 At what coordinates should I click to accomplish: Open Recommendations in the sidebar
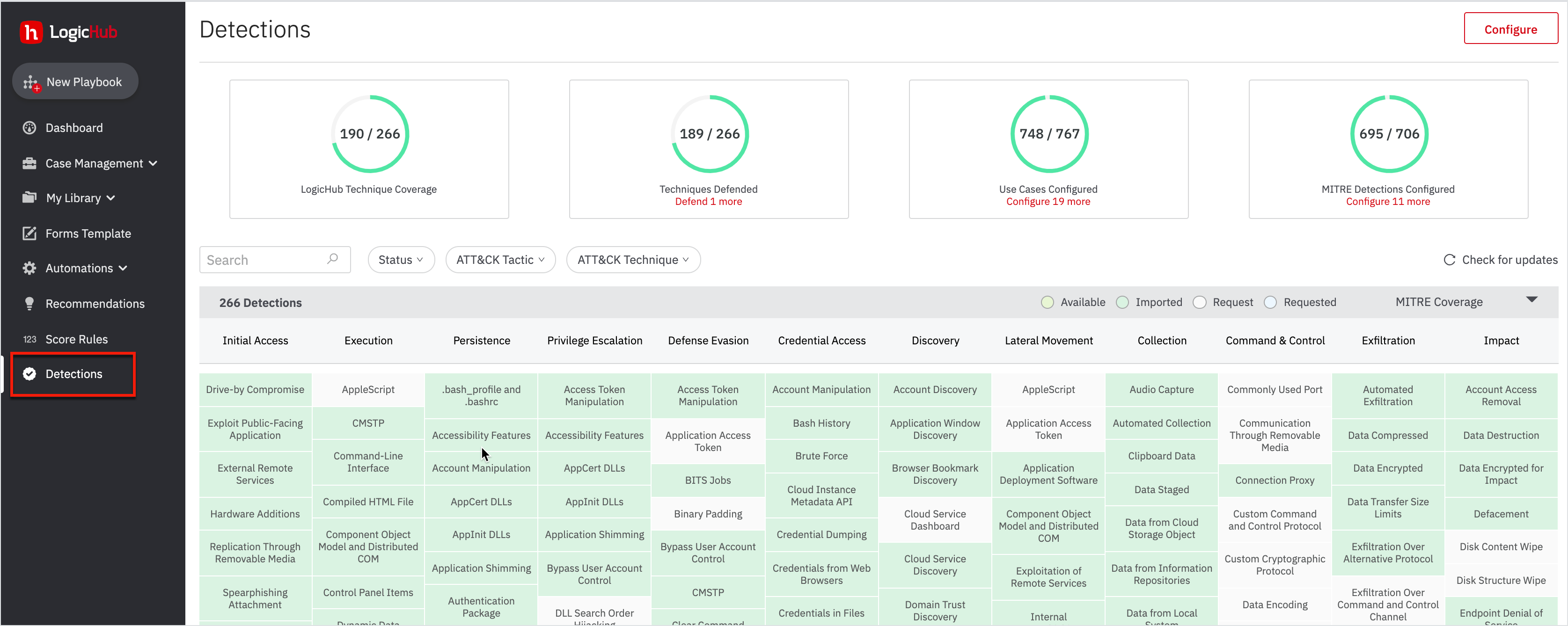pos(95,304)
